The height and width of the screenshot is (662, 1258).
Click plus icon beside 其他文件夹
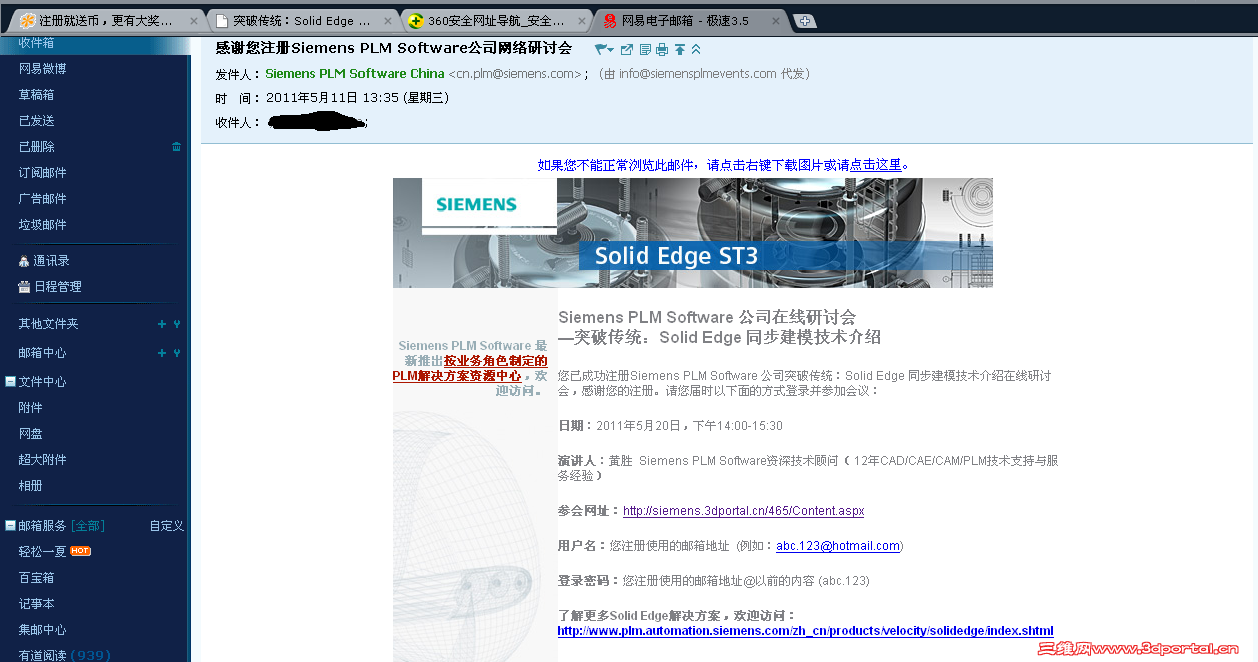pos(162,324)
